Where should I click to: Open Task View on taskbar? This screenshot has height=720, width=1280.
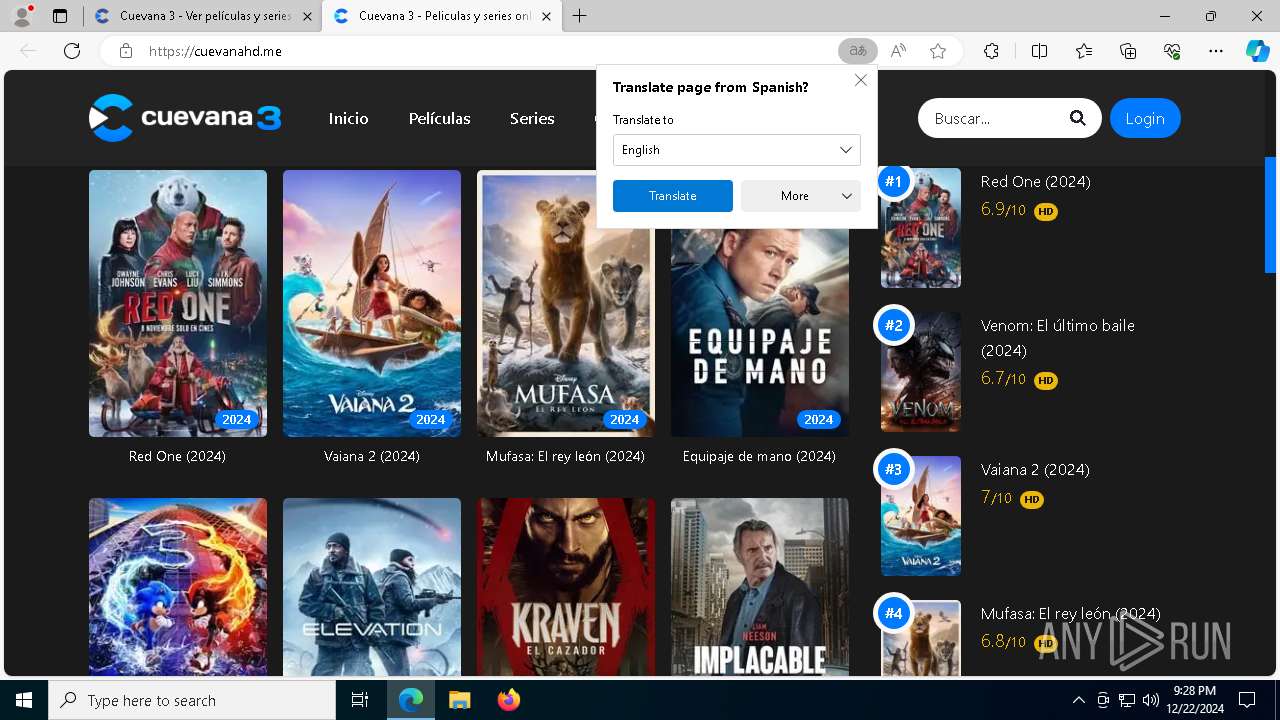pos(360,700)
